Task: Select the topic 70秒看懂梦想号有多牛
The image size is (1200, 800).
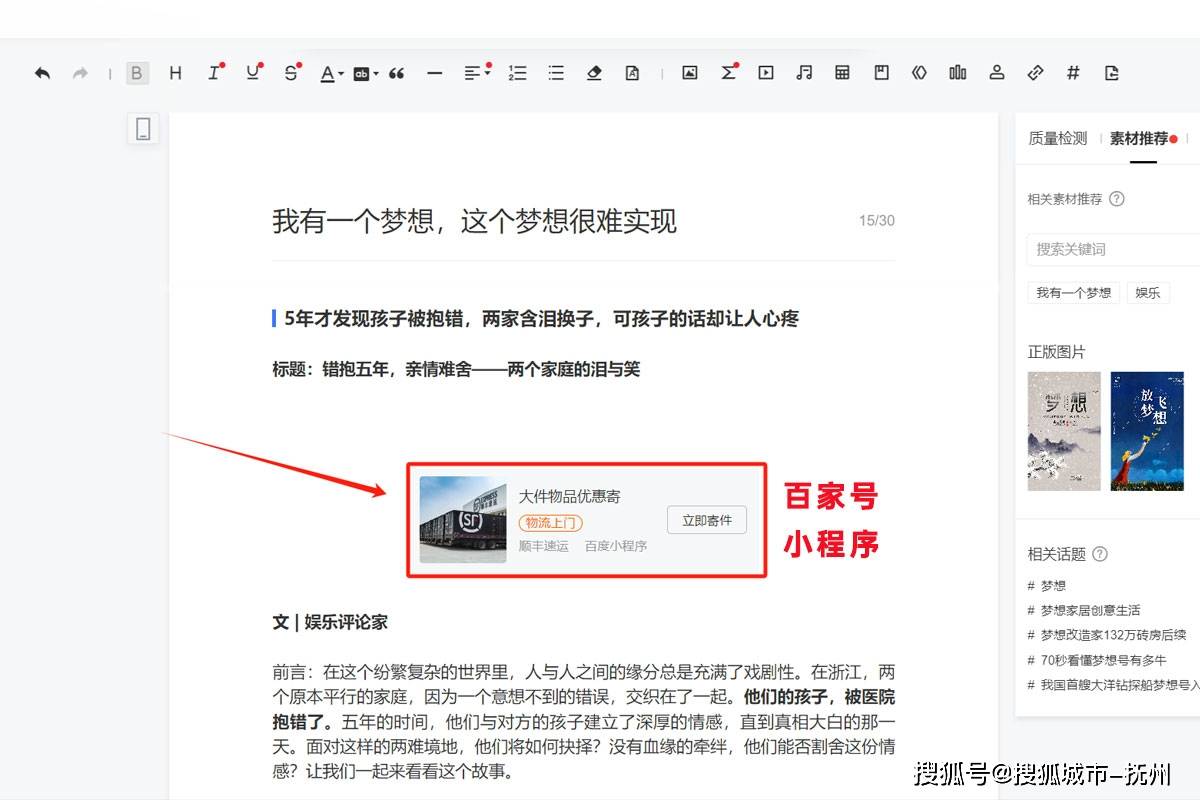Action: pyautogui.click(x=1097, y=660)
